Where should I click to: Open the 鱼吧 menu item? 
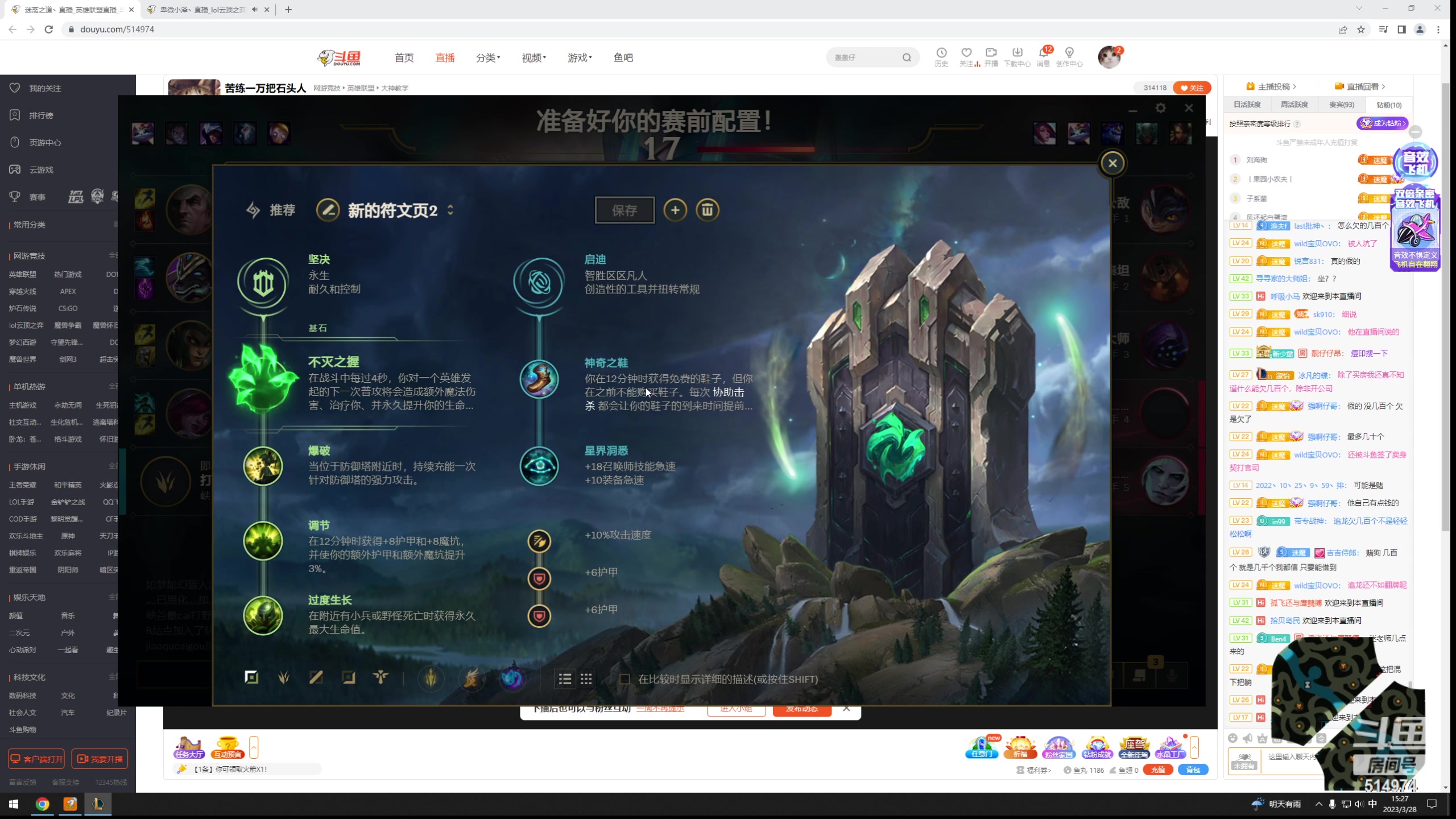tap(623, 57)
